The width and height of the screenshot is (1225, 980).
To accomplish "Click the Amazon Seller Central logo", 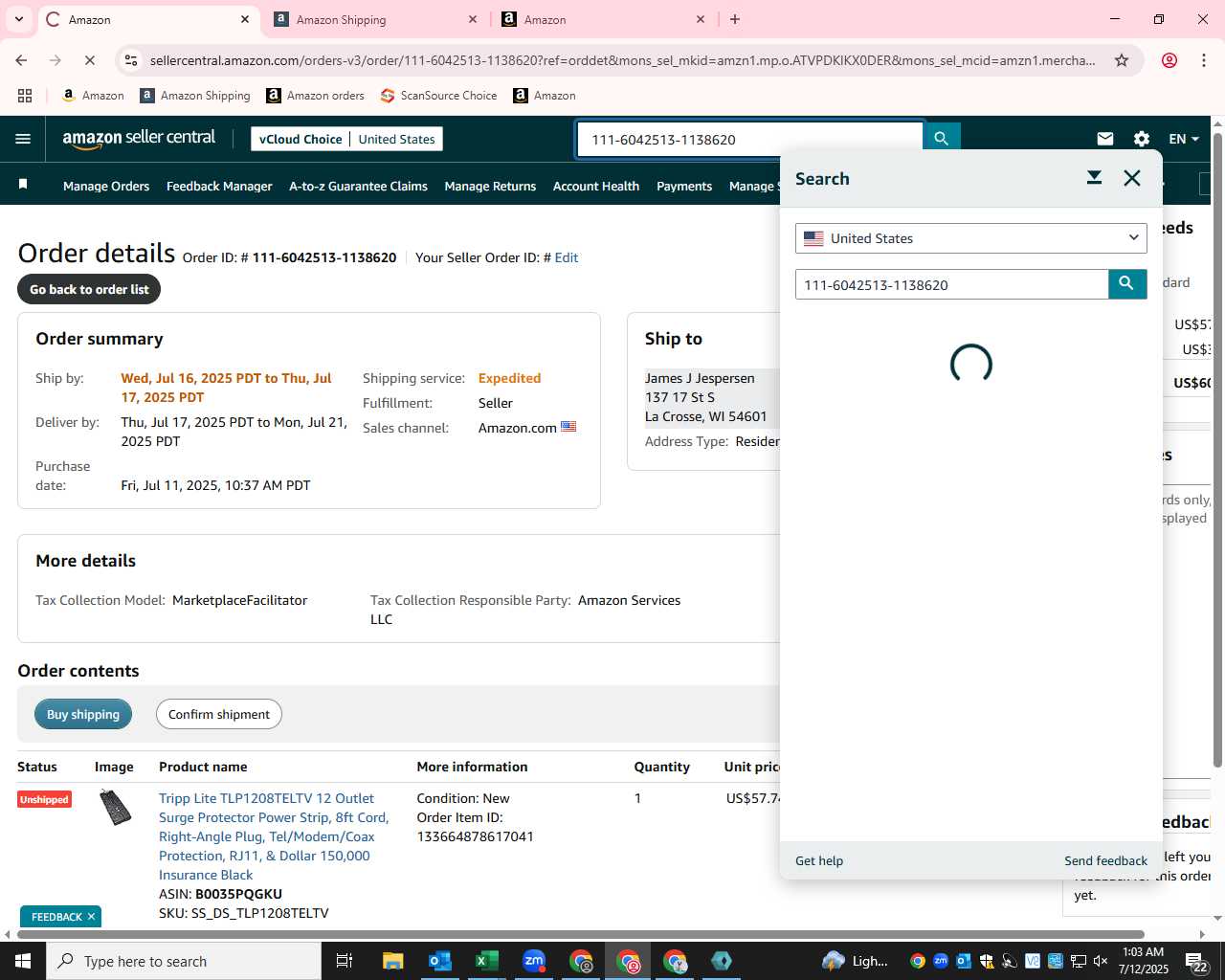I will (139, 139).
